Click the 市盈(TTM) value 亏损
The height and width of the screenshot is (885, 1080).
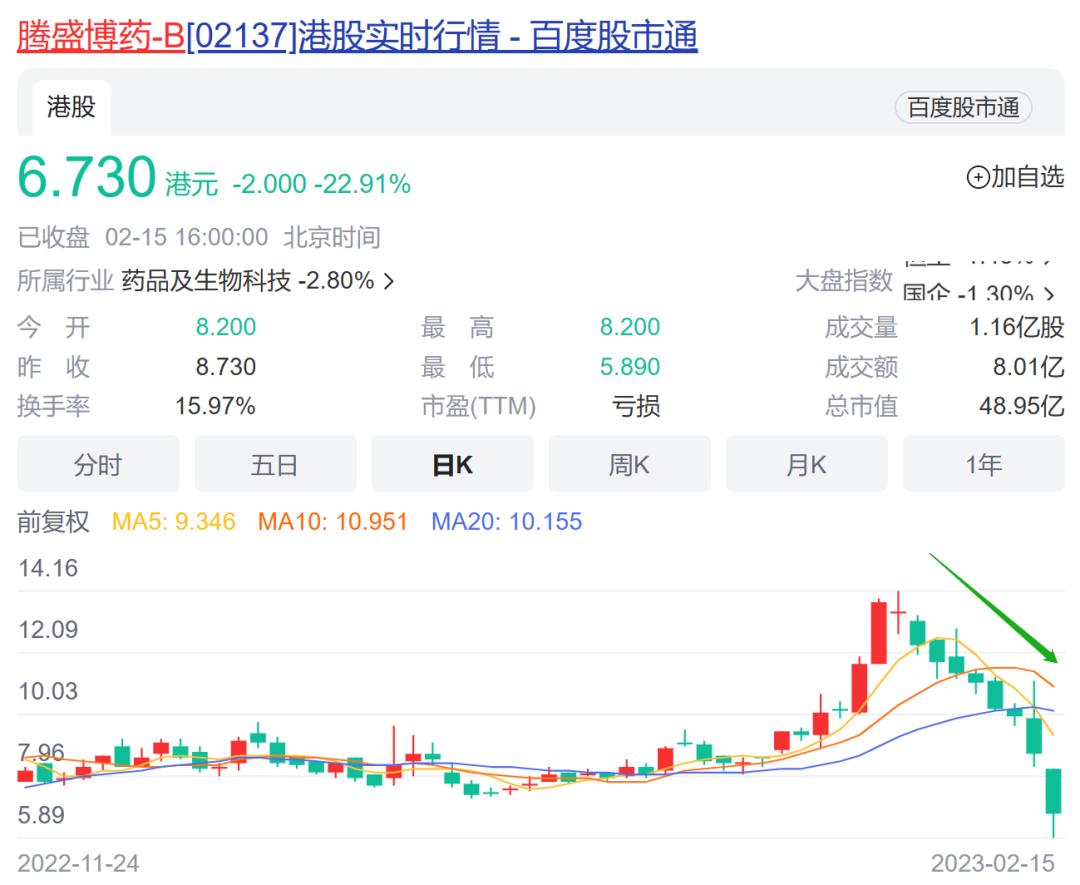click(x=636, y=406)
